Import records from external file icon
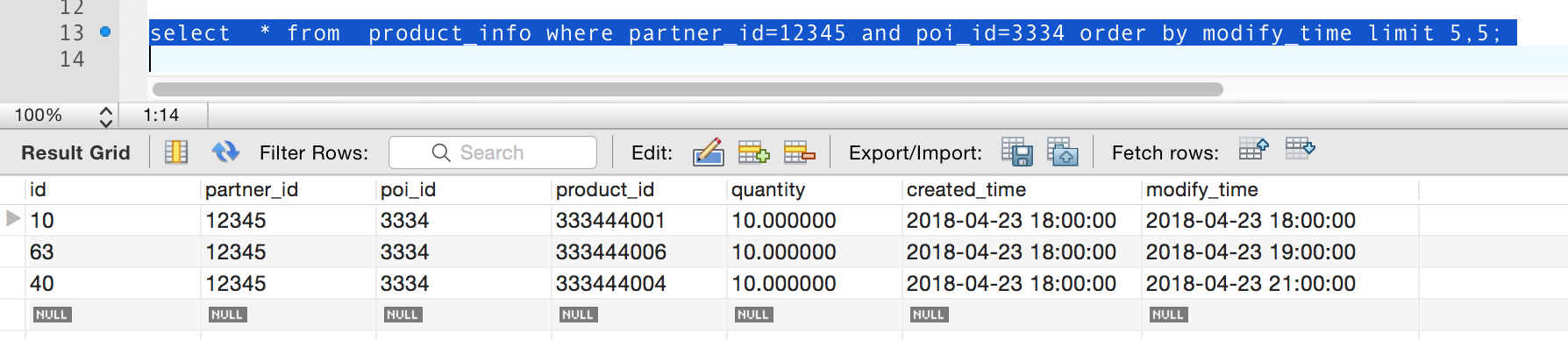The width and height of the screenshot is (1568, 340). [1062, 152]
